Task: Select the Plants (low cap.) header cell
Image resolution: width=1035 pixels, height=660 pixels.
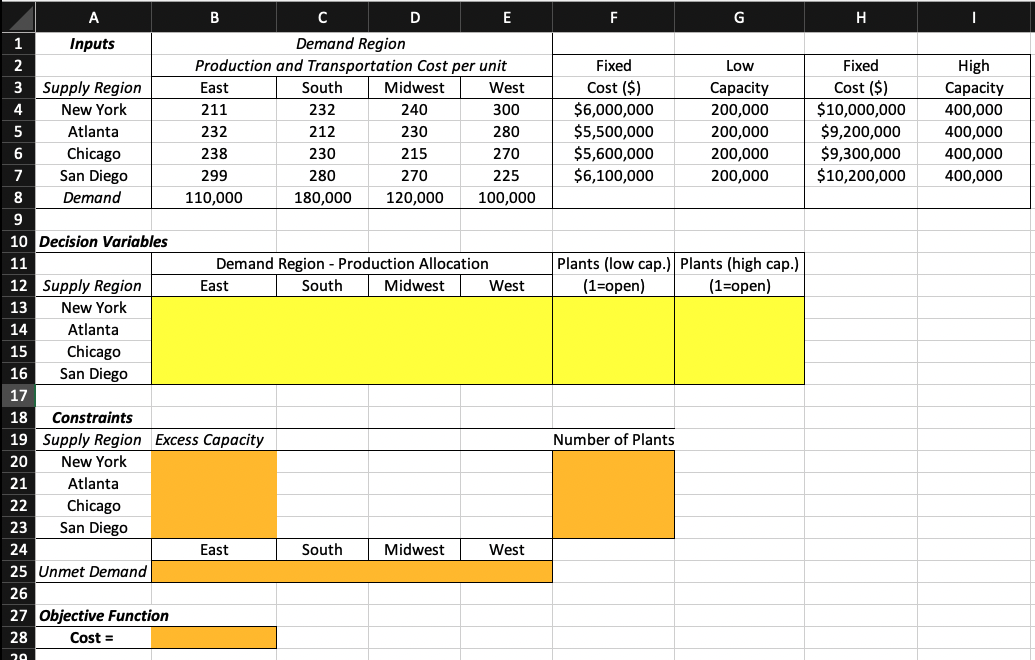Action: pos(613,263)
